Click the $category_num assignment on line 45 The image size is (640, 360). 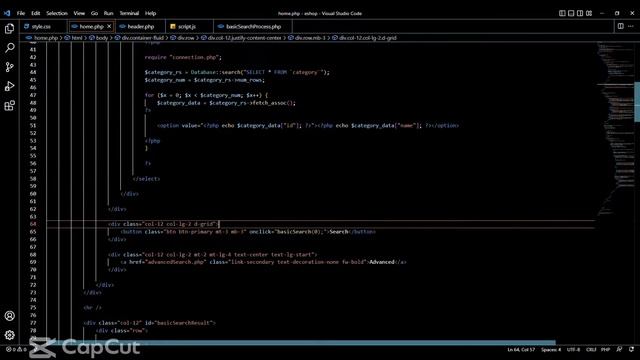pos(204,80)
